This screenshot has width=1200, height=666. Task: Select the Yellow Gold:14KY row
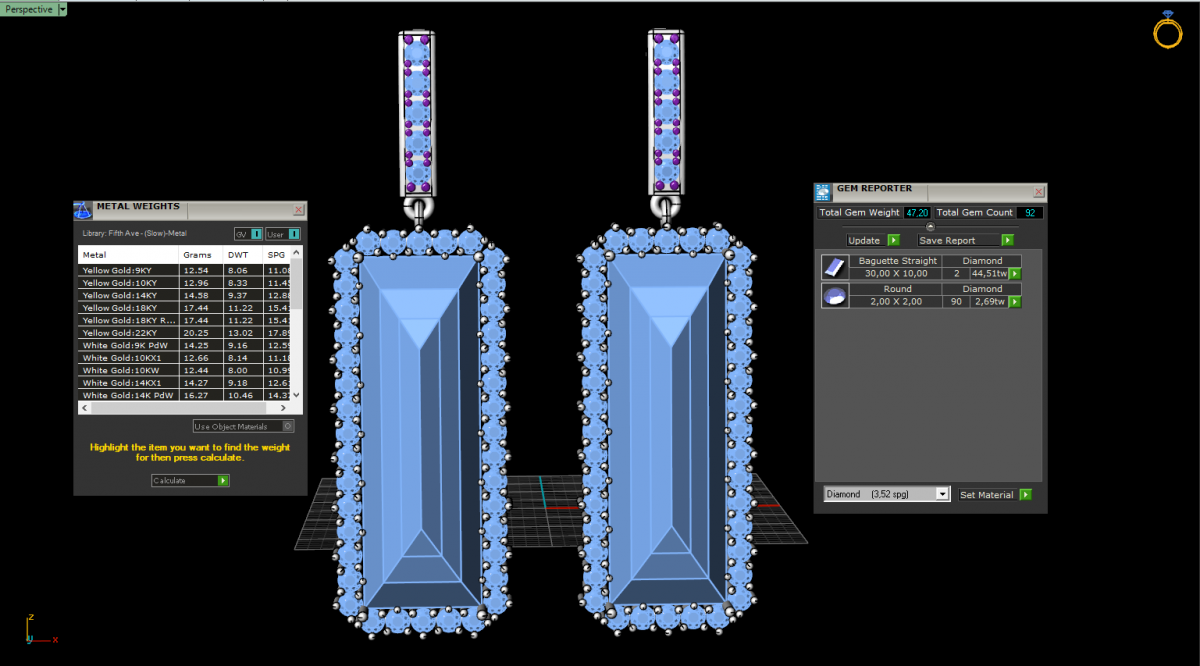point(185,295)
